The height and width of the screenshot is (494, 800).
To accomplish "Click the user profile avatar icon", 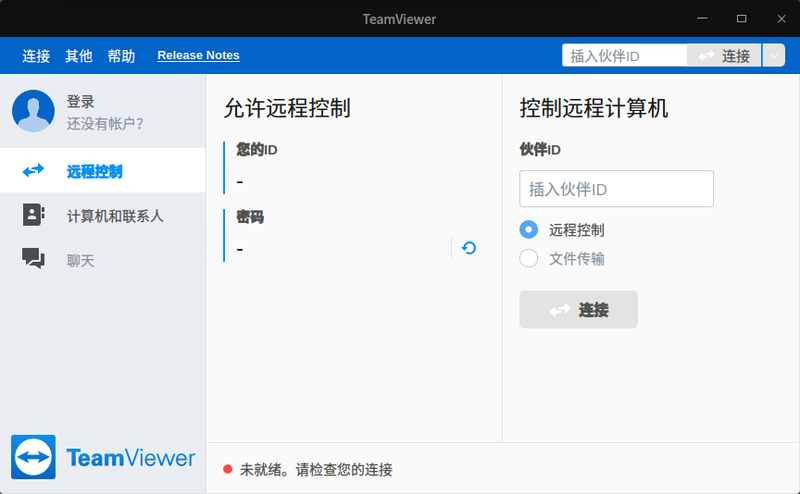I will [33, 111].
